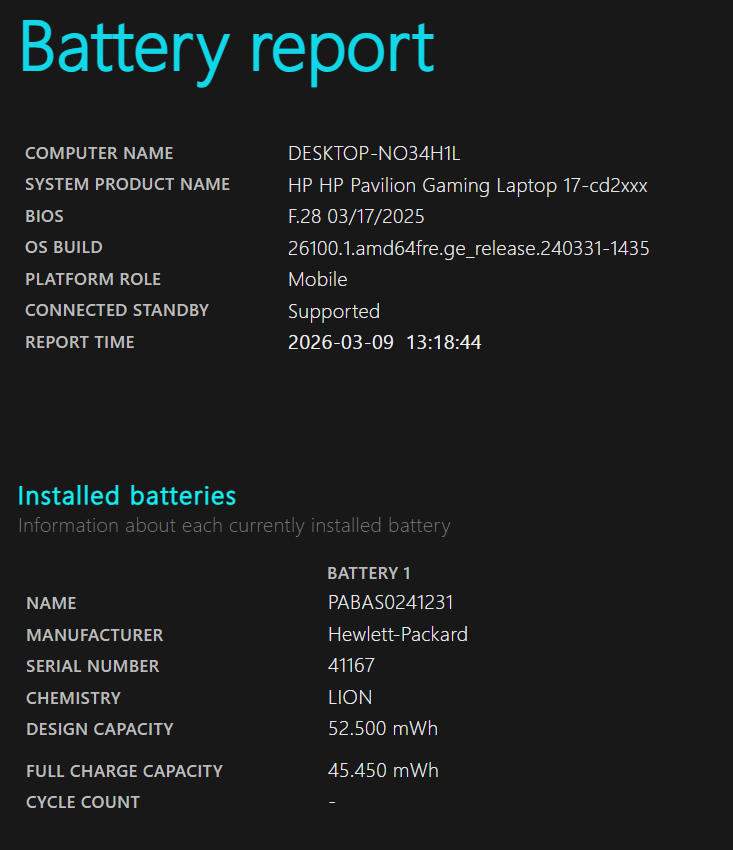Viewport: 733px width, 850px height.
Task: Click the battery name PABAS0241231
Action: click(384, 603)
